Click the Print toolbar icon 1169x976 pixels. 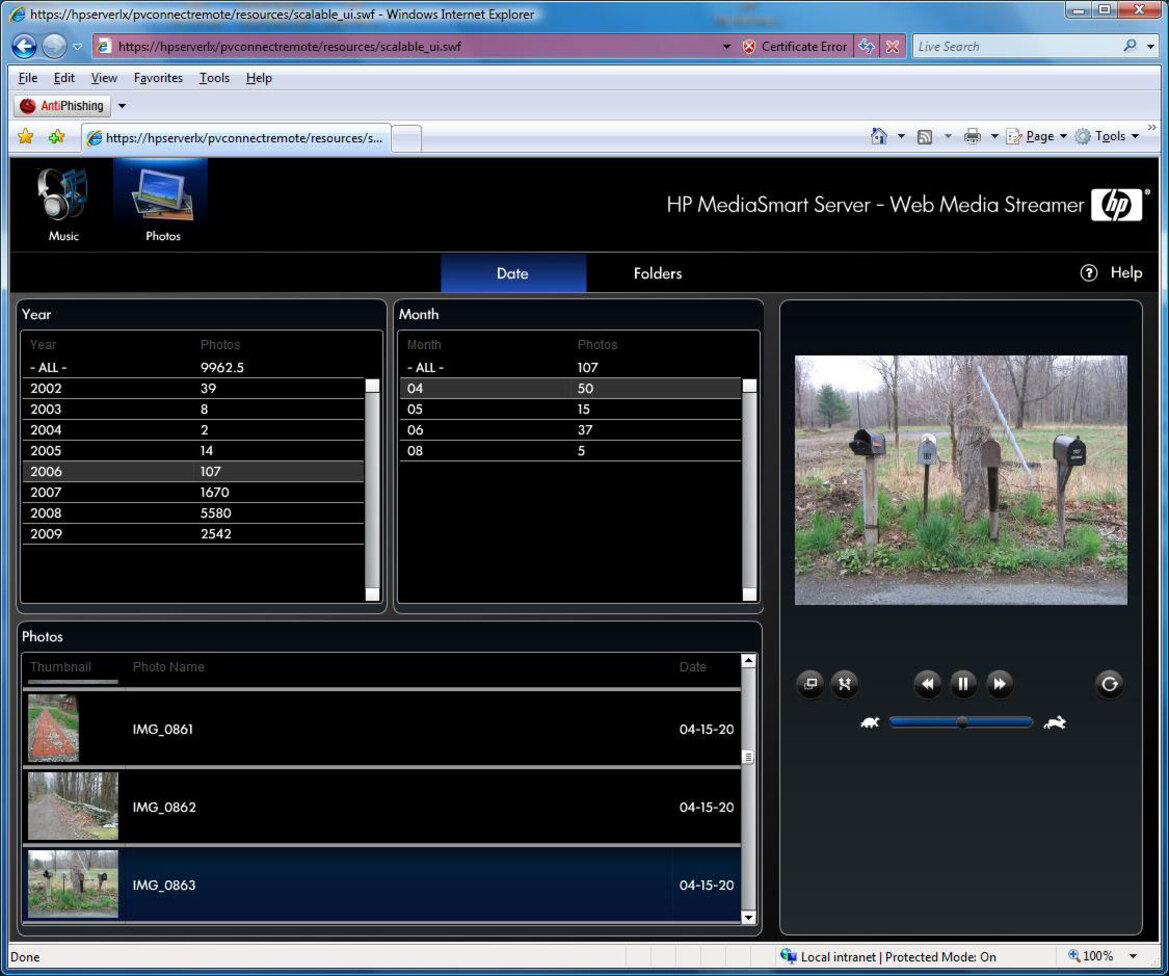pyautogui.click(x=972, y=136)
